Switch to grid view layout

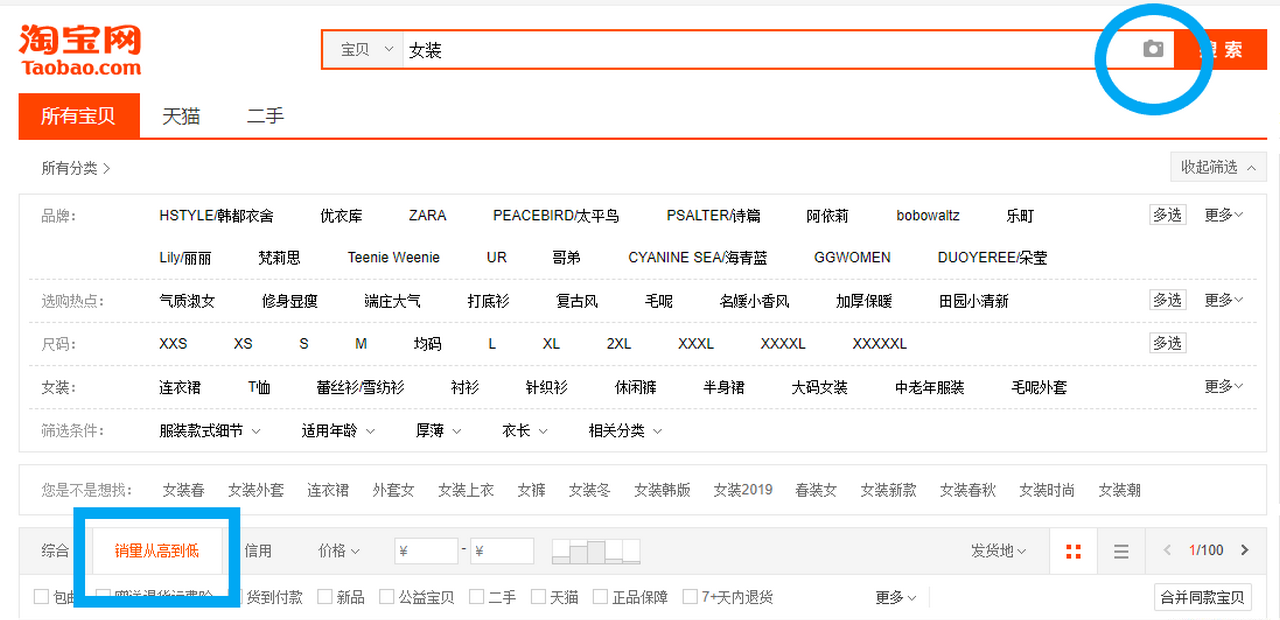click(x=1074, y=551)
